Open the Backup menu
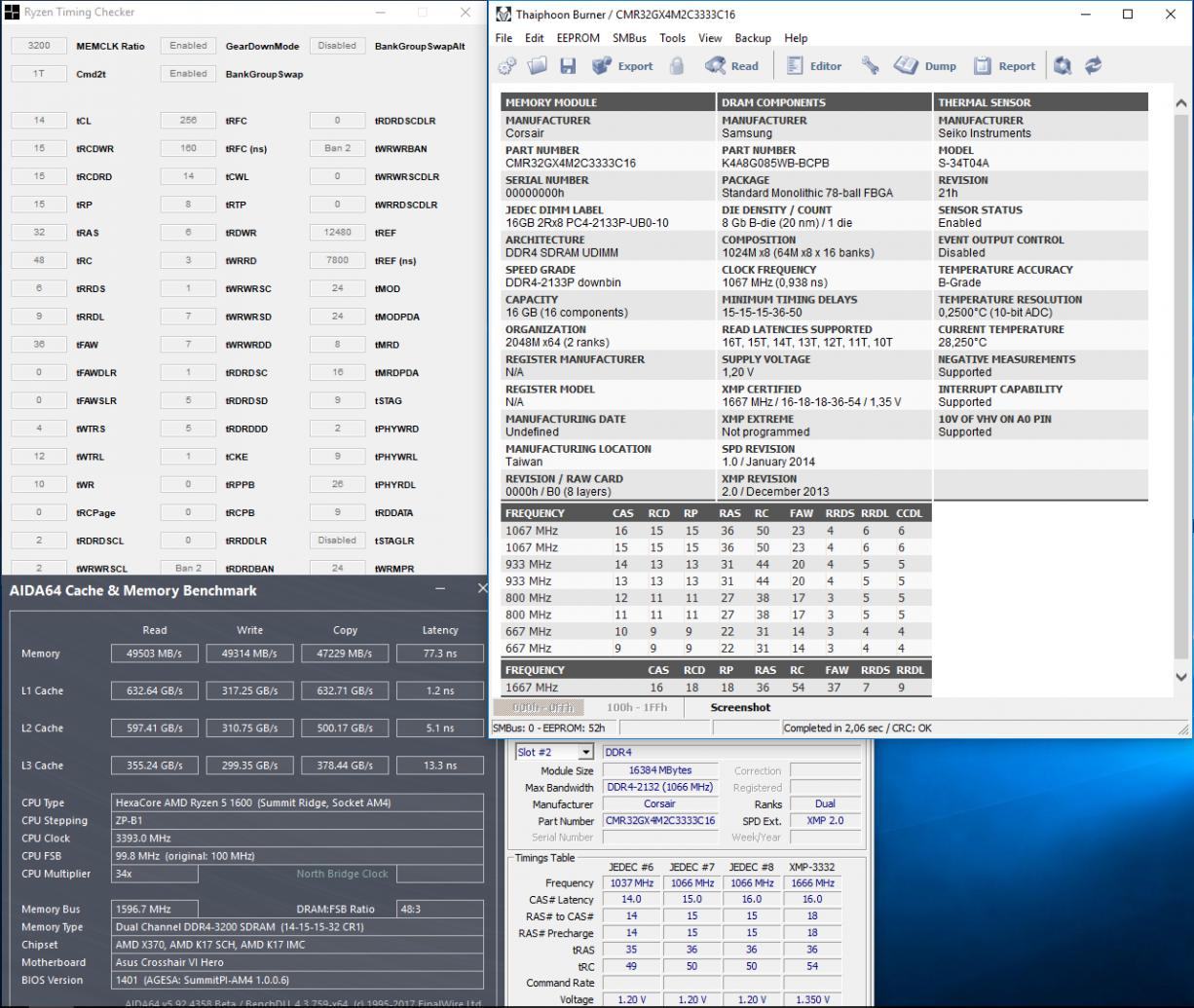The image size is (1194, 1008). coord(753,38)
